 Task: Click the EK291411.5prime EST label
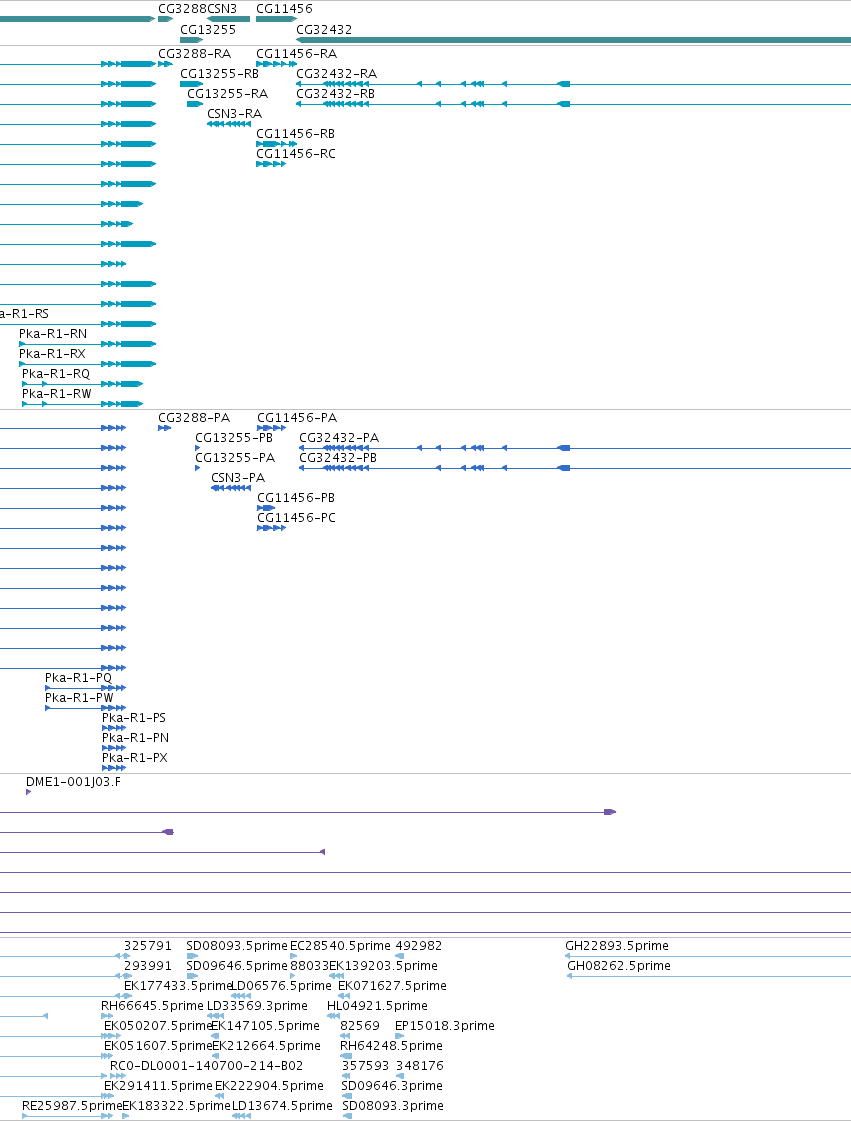tap(159, 1086)
